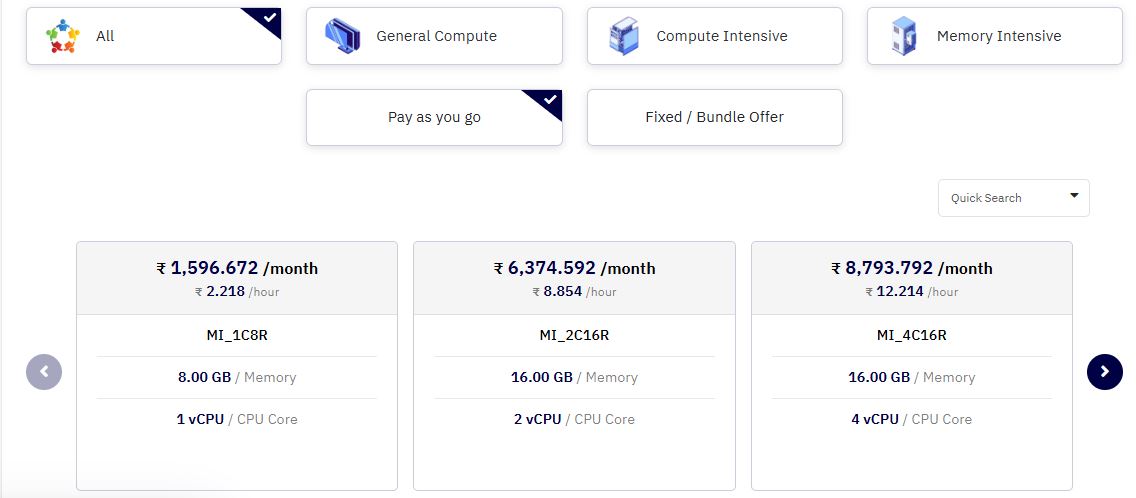Filter by Memory Intensive category
The image size is (1136, 498).
coord(995,36)
